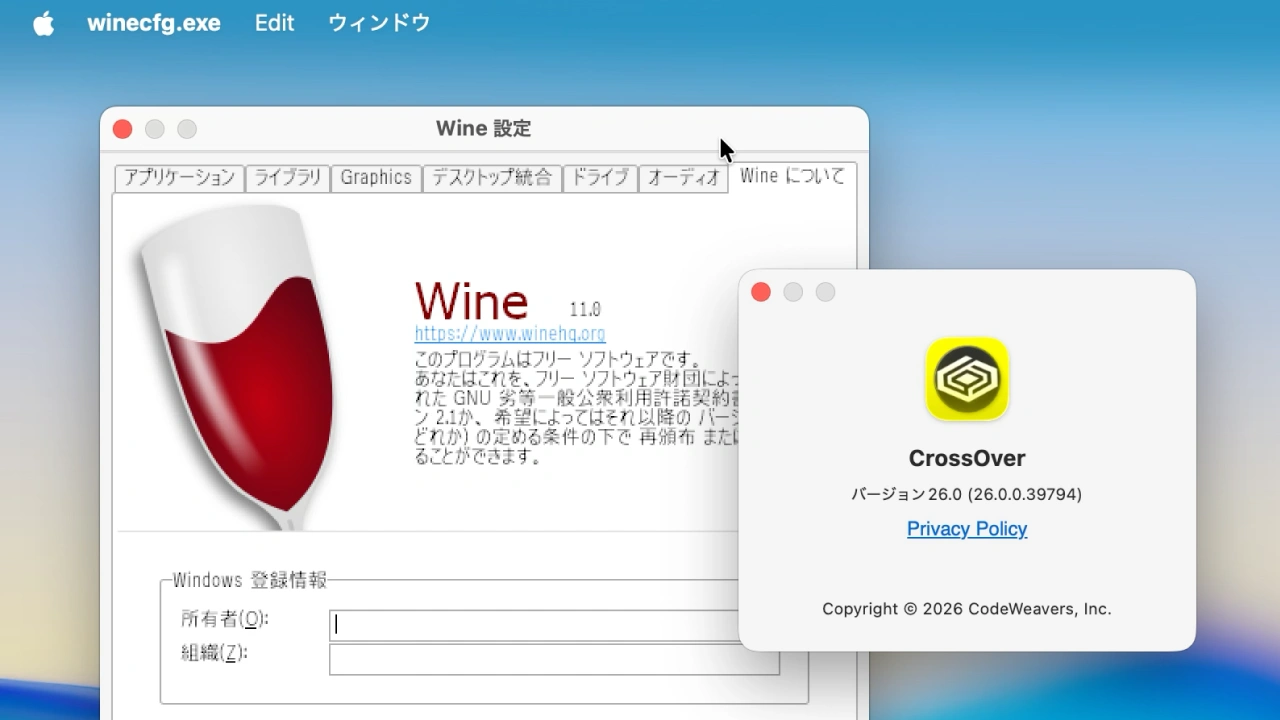Open the デスクトップ統合 tab
1280x720 pixels.
click(492, 178)
